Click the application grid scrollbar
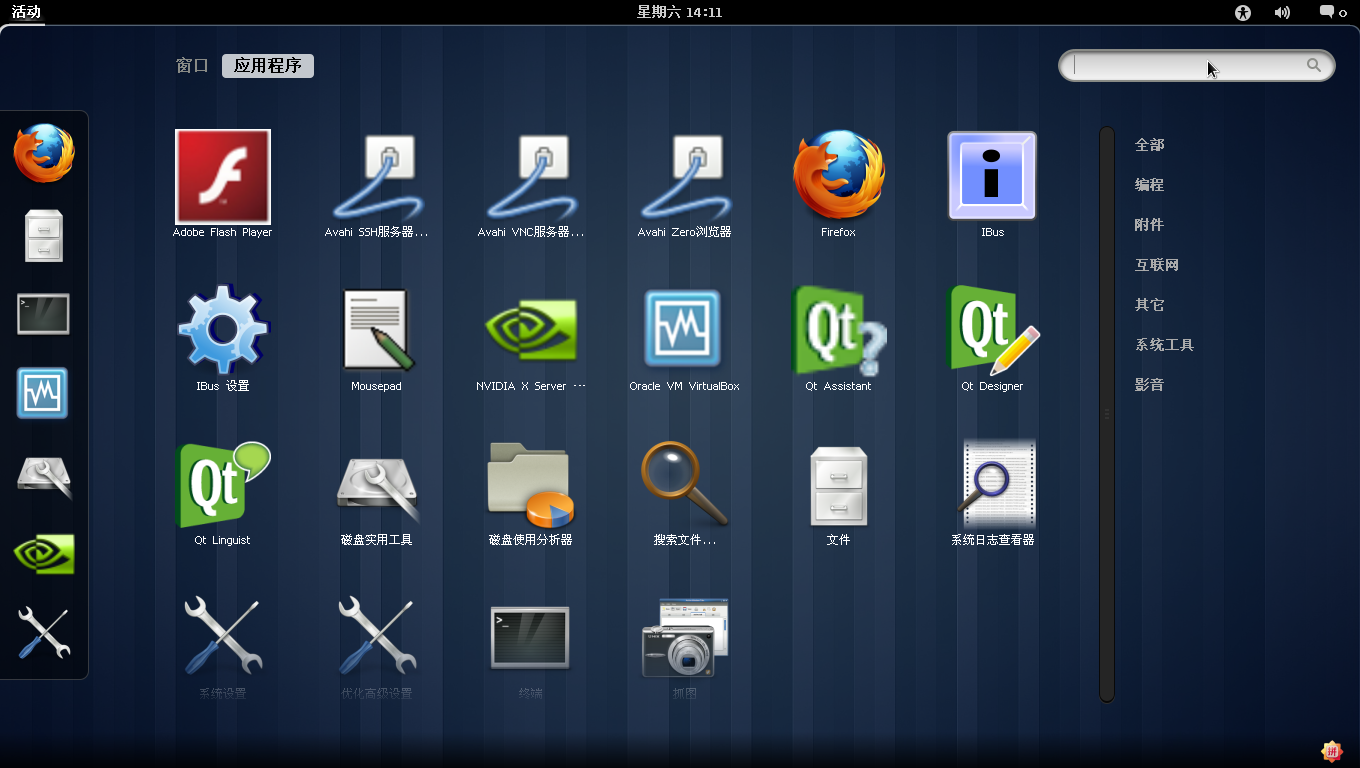Viewport: 1360px width, 768px height. click(x=1106, y=414)
